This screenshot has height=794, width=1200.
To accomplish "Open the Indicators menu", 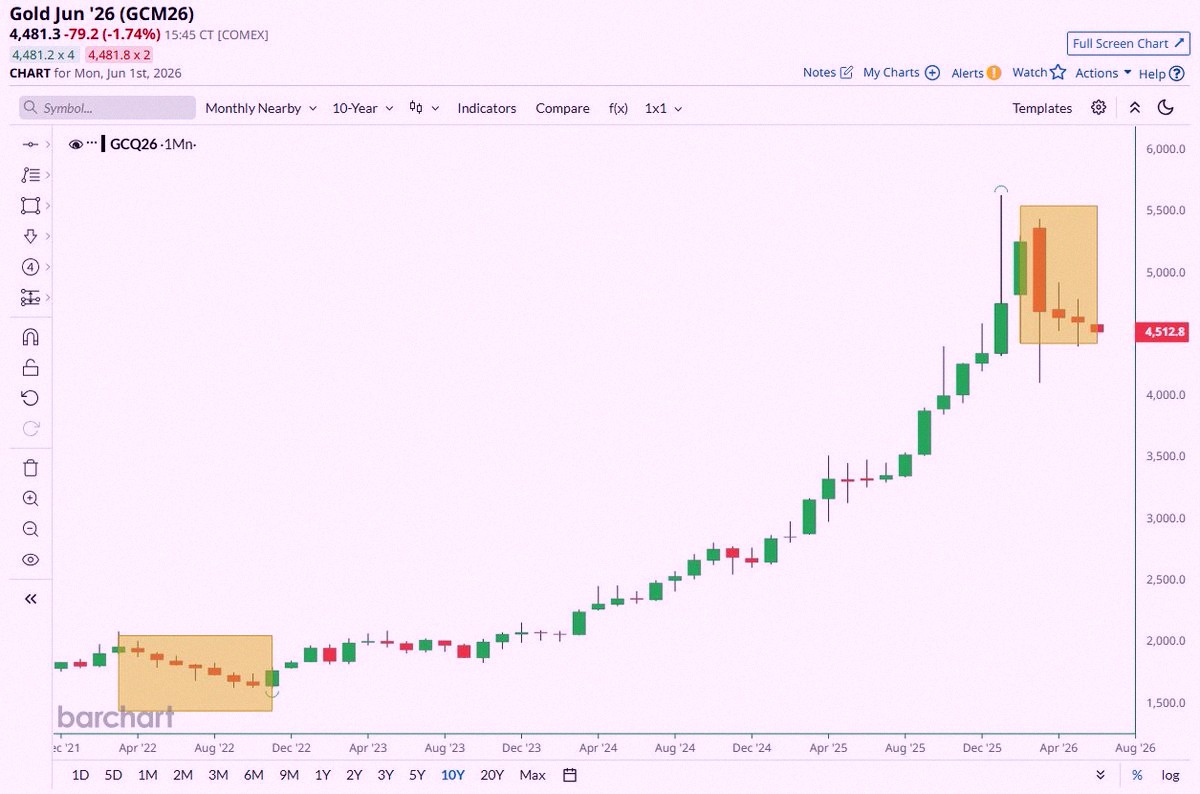I will click(x=487, y=108).
